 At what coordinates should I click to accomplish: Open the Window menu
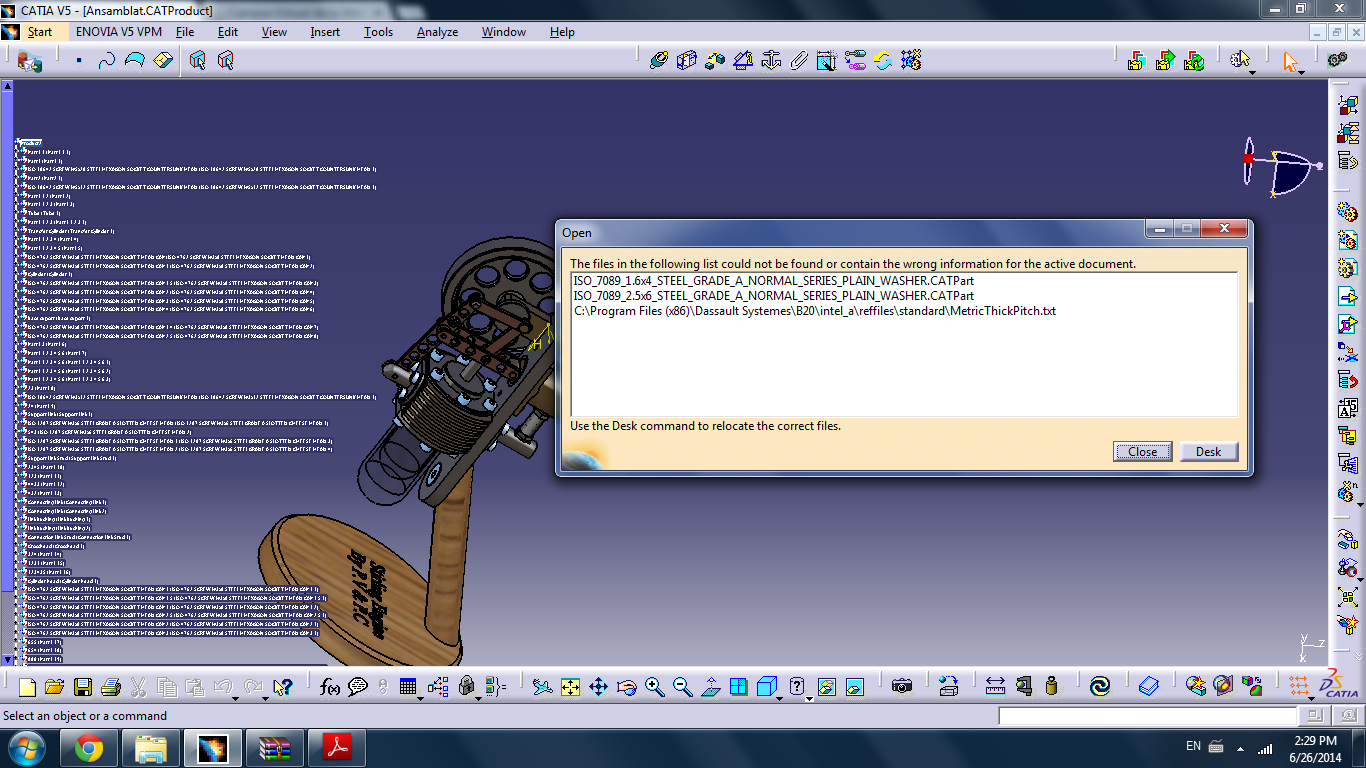pos(504,32)
